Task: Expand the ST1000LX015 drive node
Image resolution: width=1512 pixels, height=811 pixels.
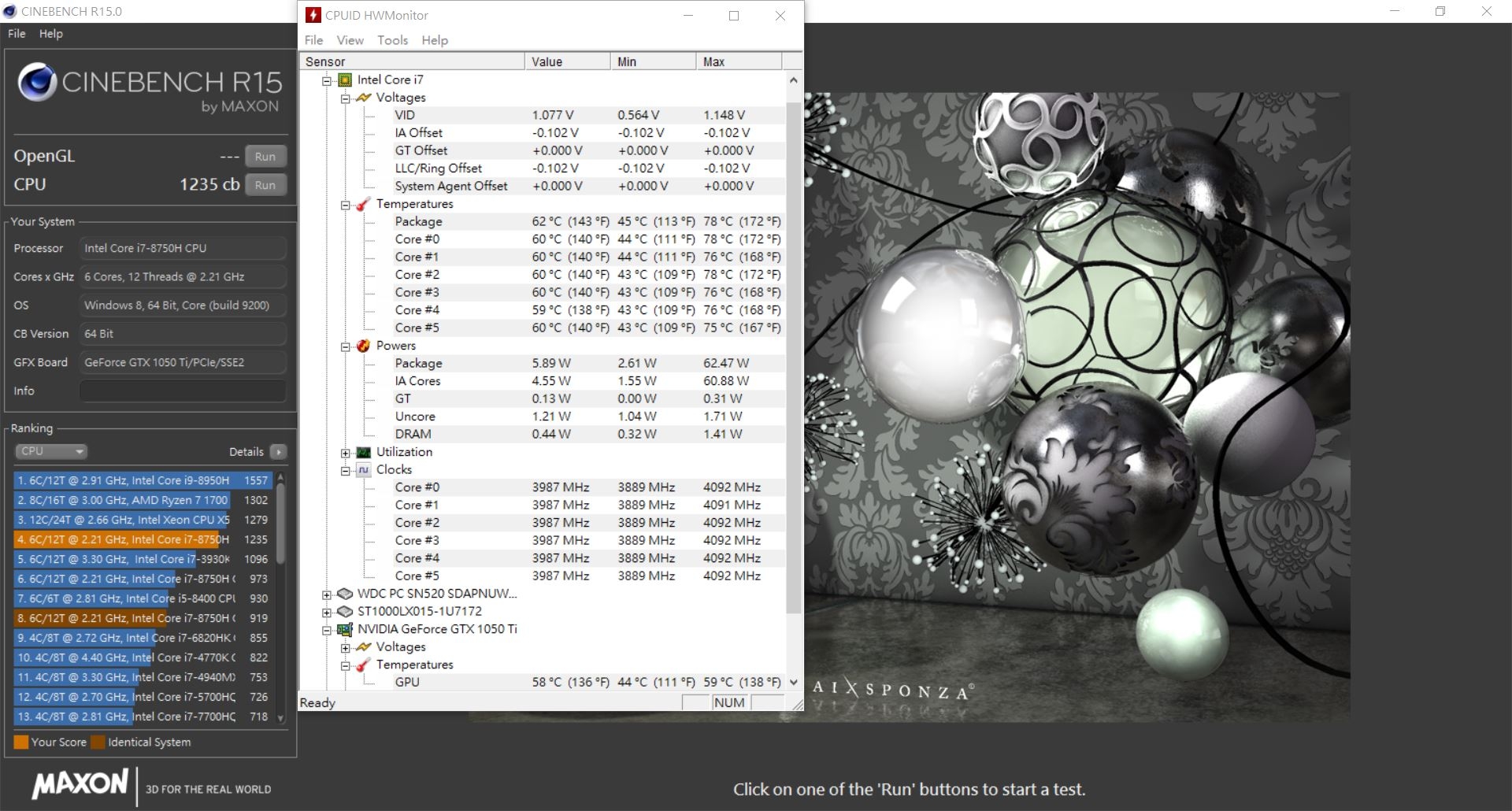Action: [x=327, y=612]
